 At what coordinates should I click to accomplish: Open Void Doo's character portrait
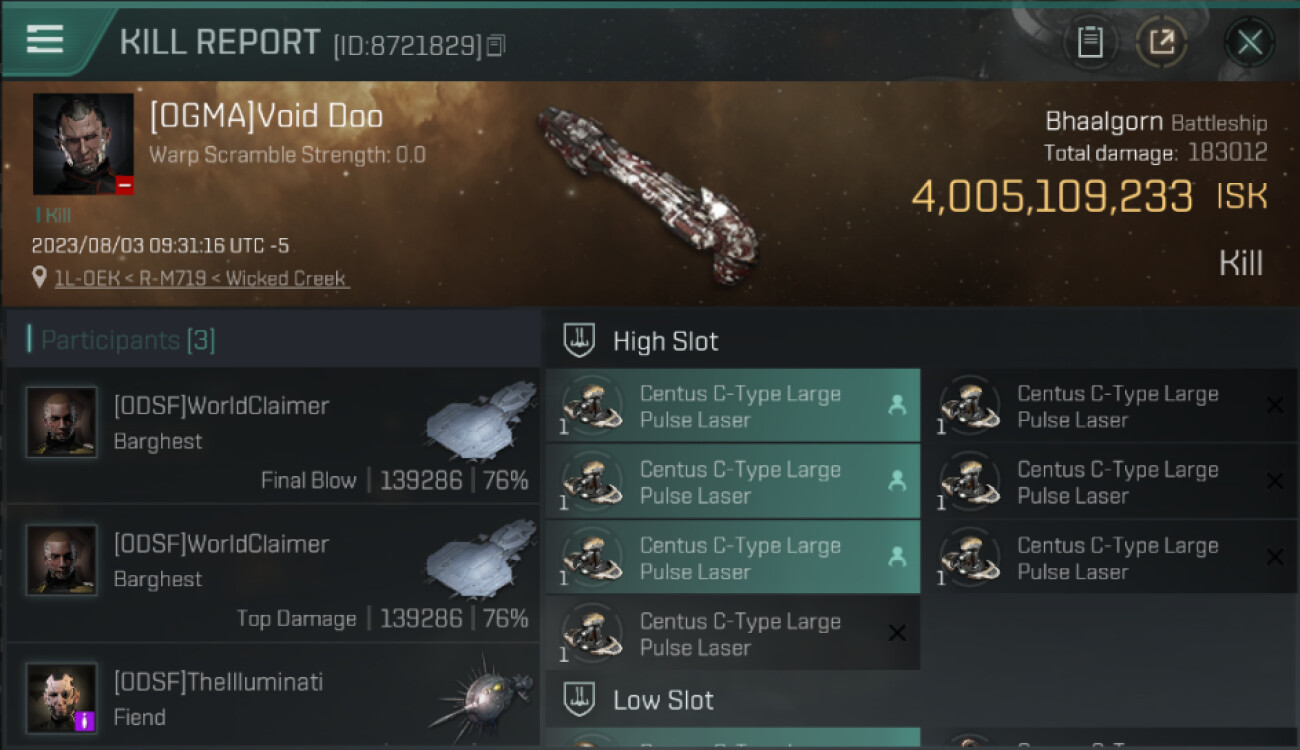[82, 143]
